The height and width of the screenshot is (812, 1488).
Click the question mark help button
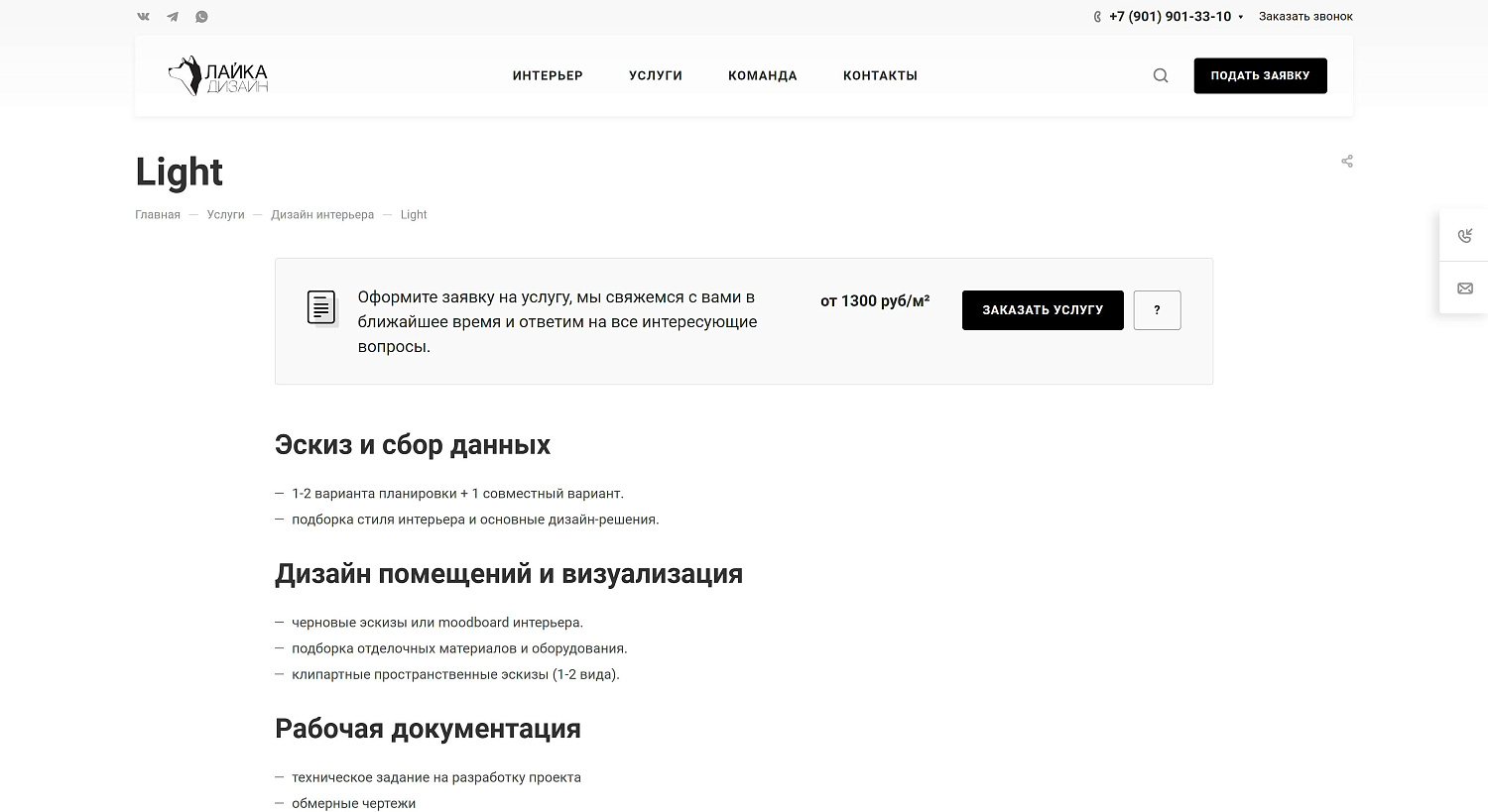pos(1157,309)
